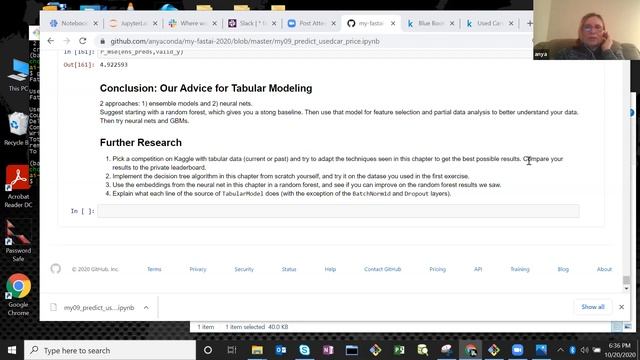The height and width of the screenshot is (360, 640).
Task: Click the GitHub octocat logo in the footer
Action: (56, 269)
